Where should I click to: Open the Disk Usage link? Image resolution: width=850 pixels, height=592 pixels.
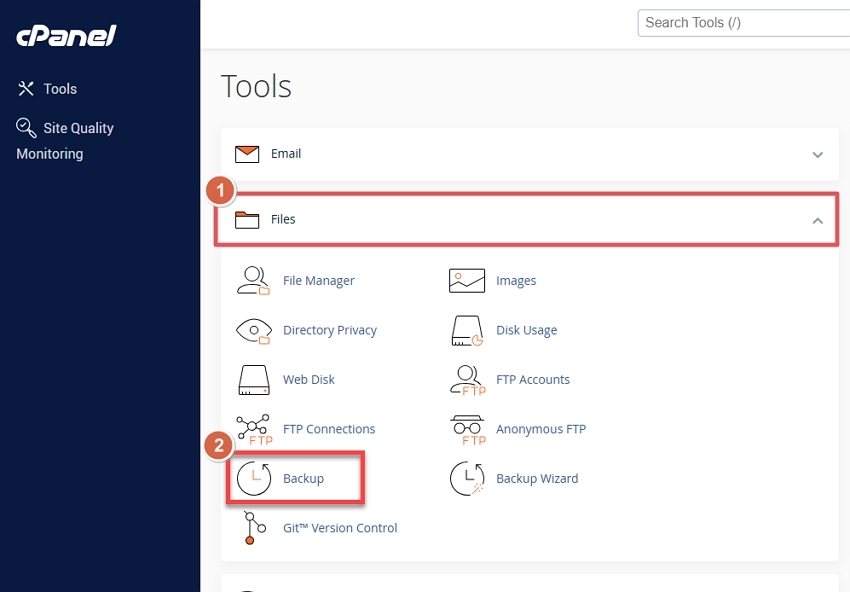coord(526,330)
